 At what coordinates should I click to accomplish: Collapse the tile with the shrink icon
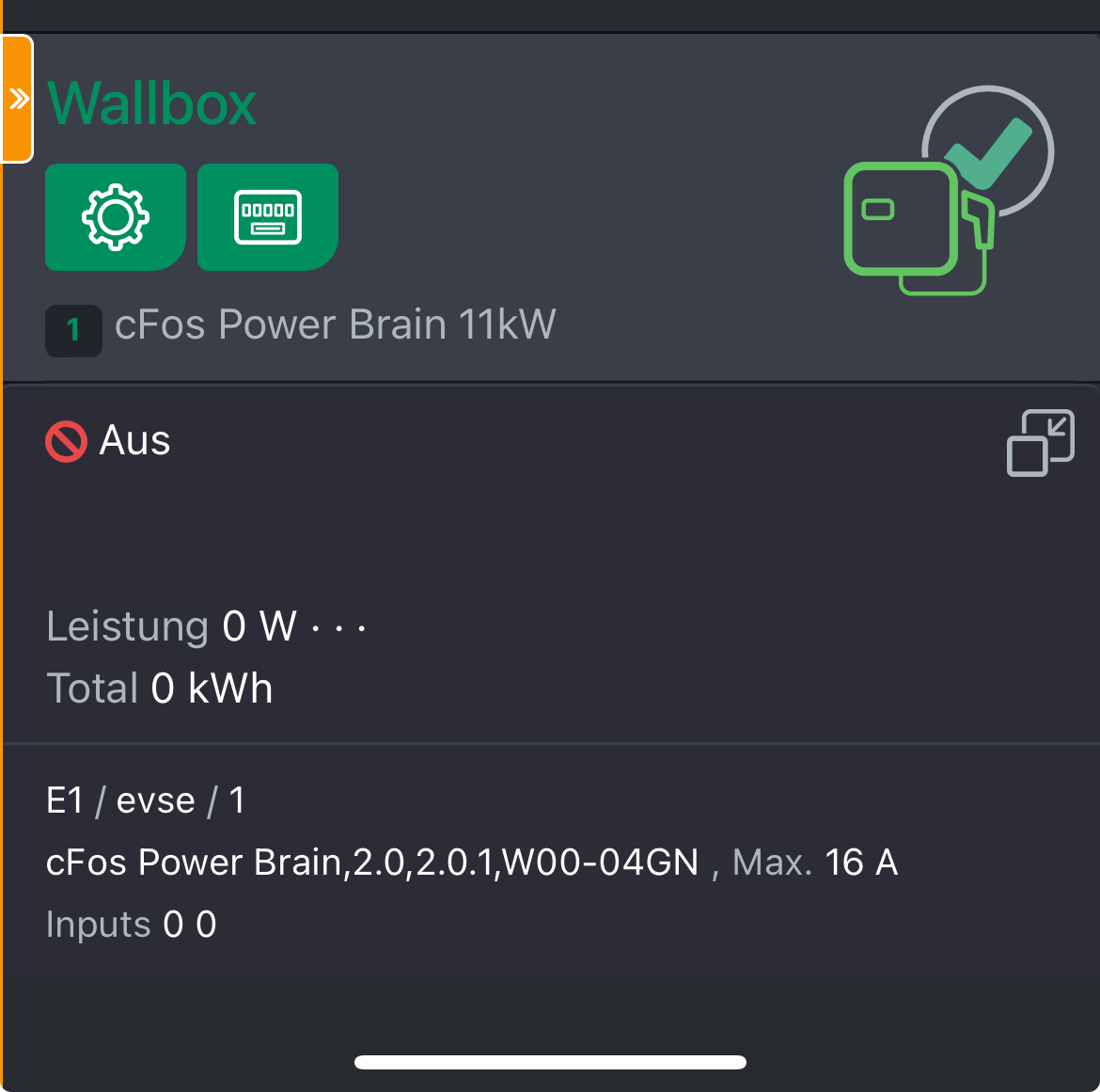(1041, 443)
